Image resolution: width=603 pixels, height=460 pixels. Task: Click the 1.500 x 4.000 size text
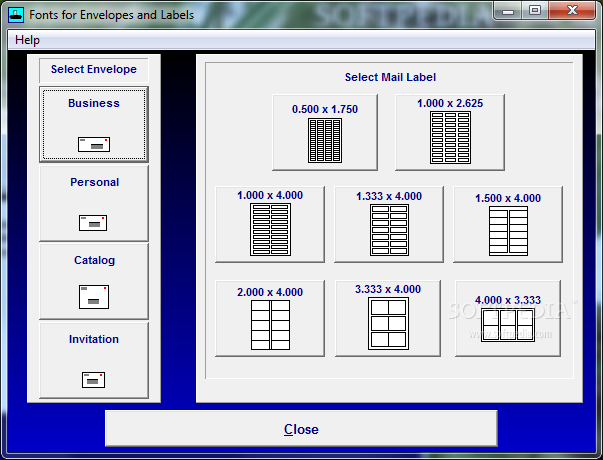(508, 198)
